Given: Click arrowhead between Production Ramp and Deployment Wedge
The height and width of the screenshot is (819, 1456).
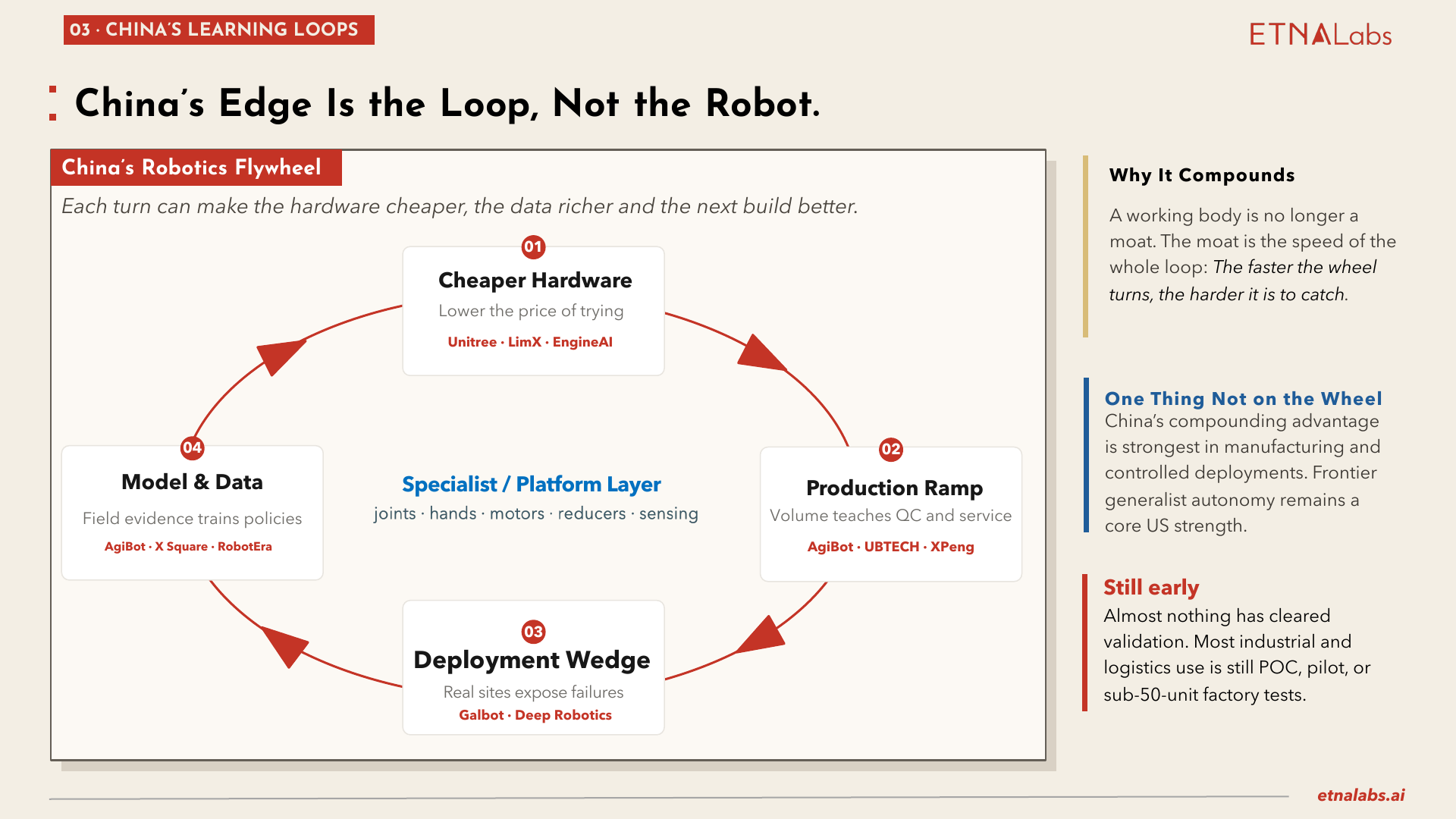Looking at the screenshot, I should 761,635.
